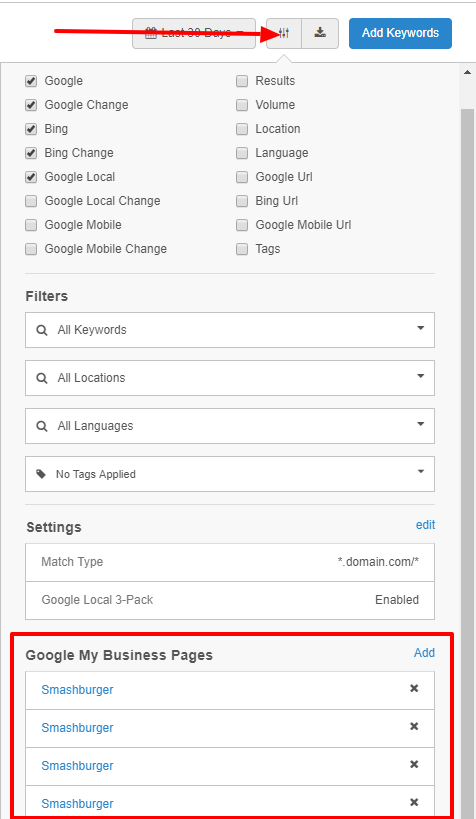Click the tag icon in No Tags Applied
The width and height of the screenshot is (476, 819).
point(41,474)
